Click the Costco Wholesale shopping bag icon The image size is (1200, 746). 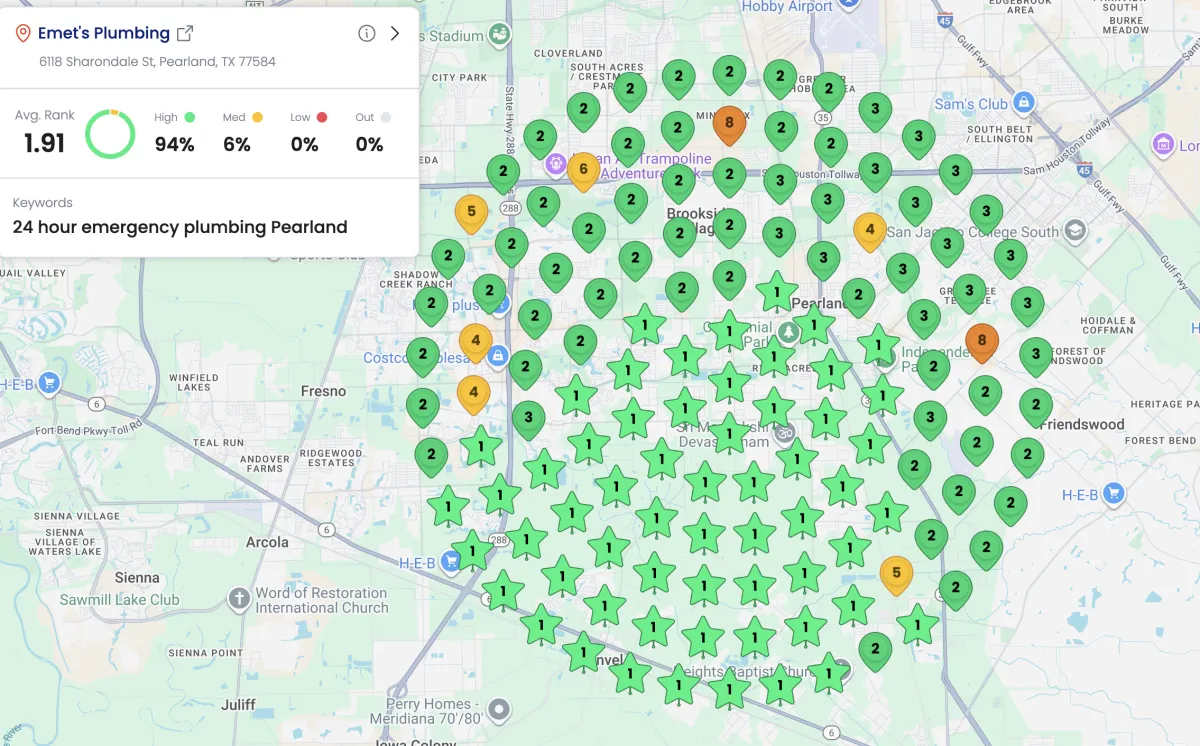tap(497, 357)
